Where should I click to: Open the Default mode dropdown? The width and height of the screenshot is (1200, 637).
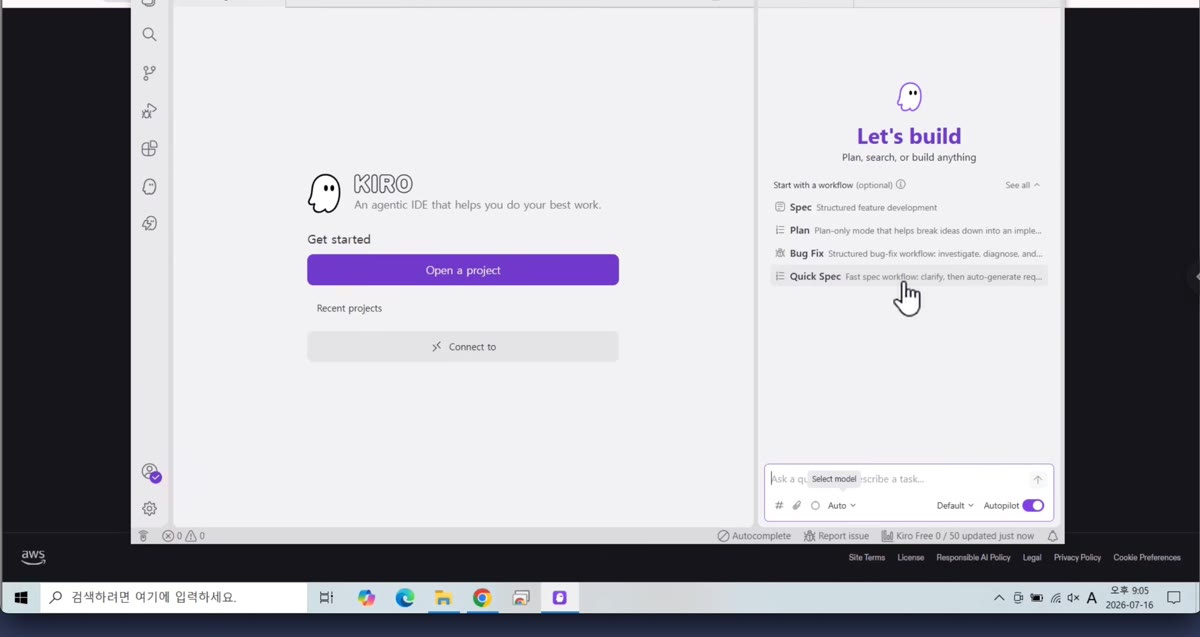tap(955, 506)
